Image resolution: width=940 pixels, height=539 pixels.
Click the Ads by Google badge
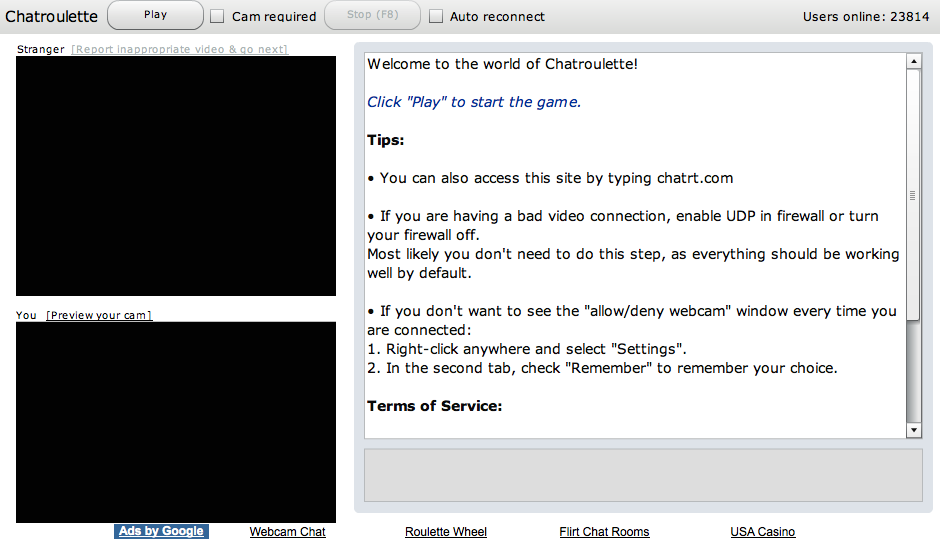coord(161,531)
